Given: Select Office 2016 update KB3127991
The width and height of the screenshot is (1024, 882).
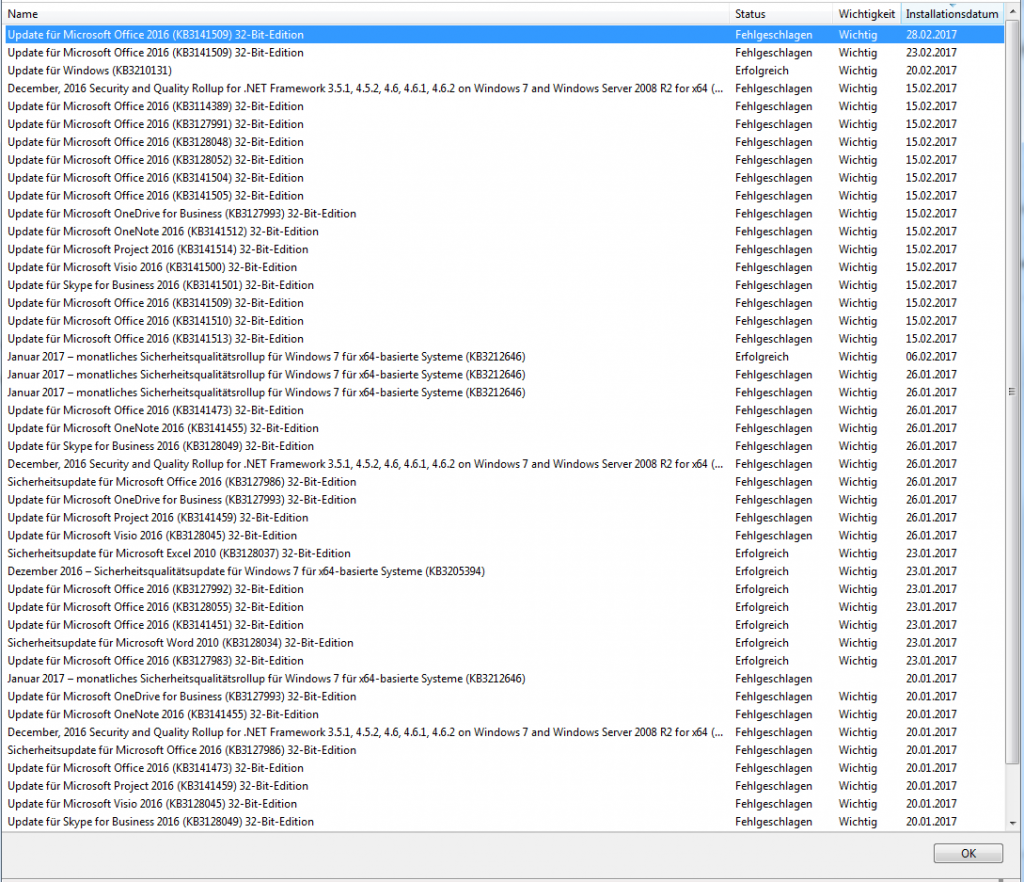Looking at the screenshot, I should coord(504,124).
